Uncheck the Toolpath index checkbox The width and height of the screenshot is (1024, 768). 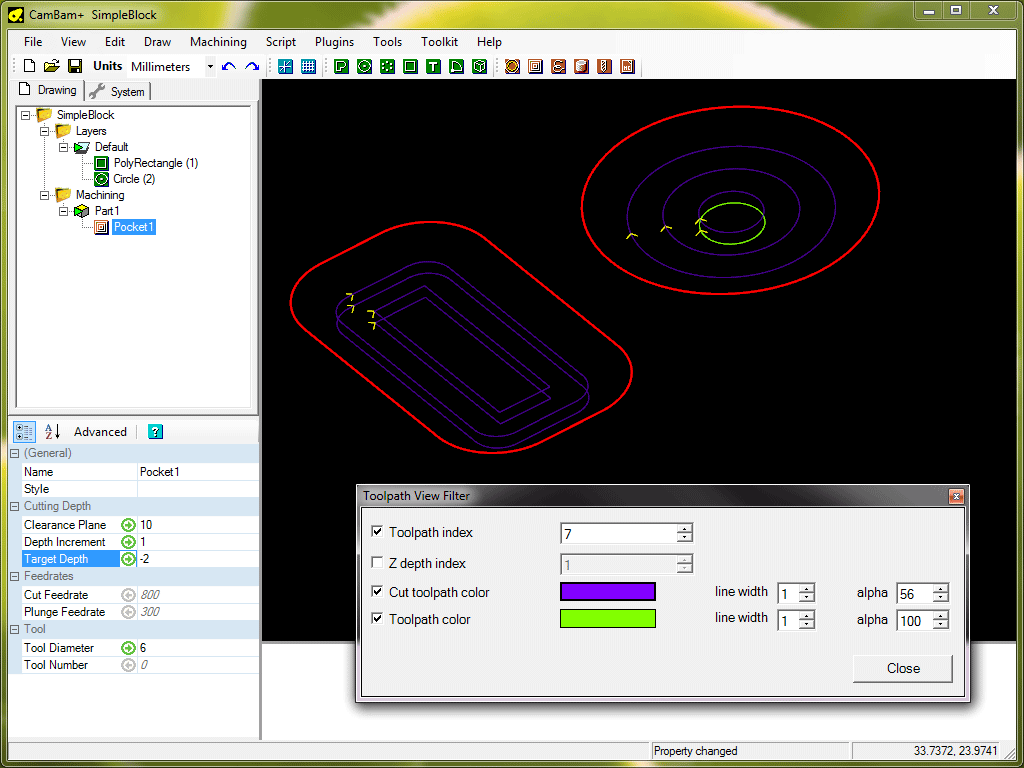(377, 532)
